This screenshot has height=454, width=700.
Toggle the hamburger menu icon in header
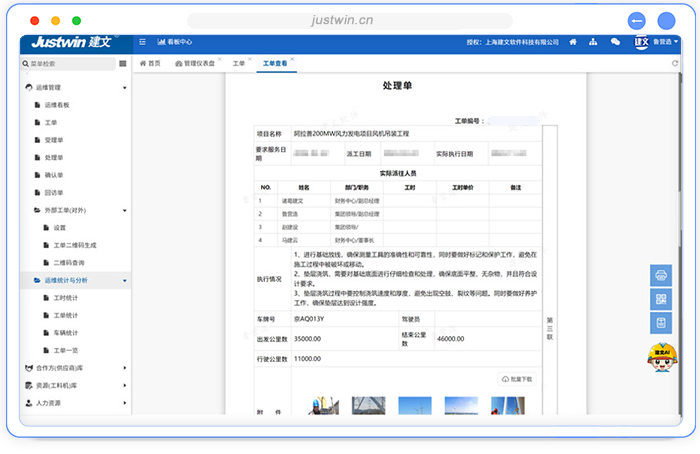142,42
